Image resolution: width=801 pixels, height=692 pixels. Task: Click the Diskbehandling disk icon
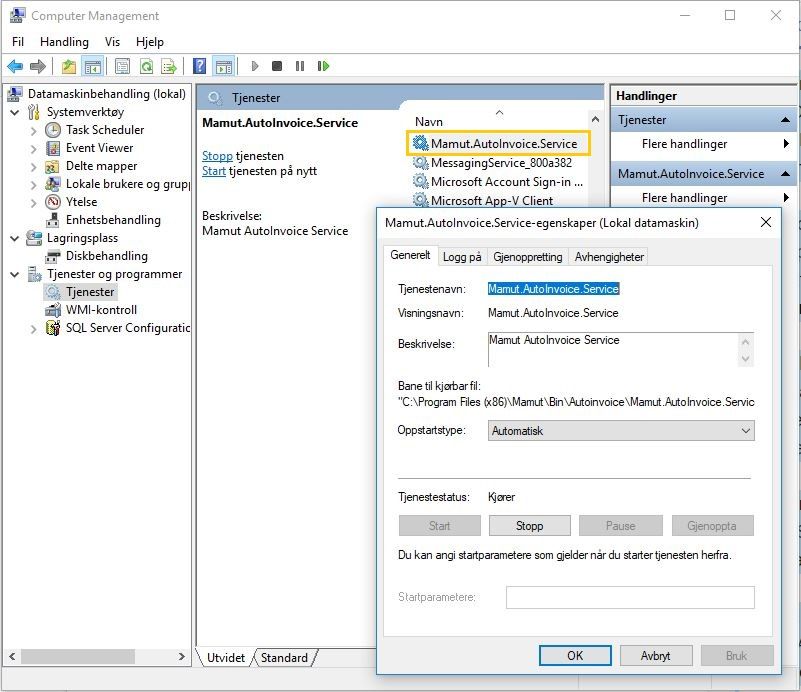(x=53, y=256)
